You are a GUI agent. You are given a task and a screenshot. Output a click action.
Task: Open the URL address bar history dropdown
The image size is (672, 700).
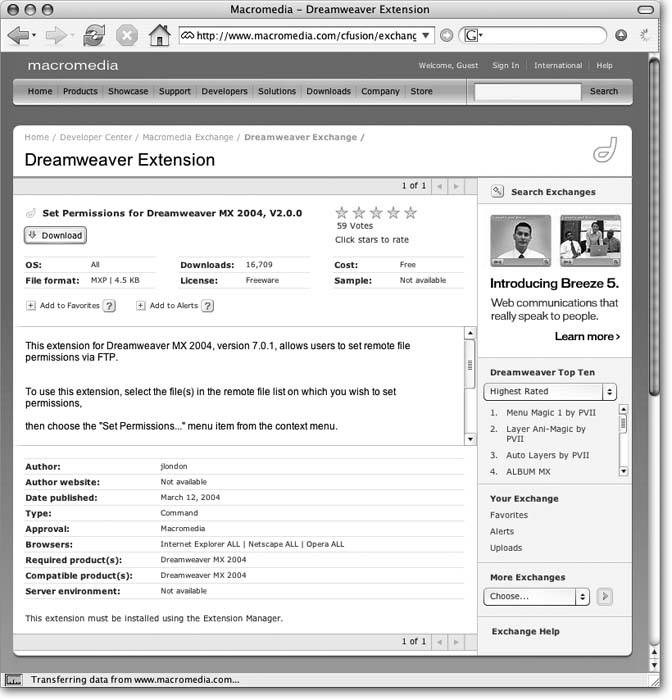[427, 36]
